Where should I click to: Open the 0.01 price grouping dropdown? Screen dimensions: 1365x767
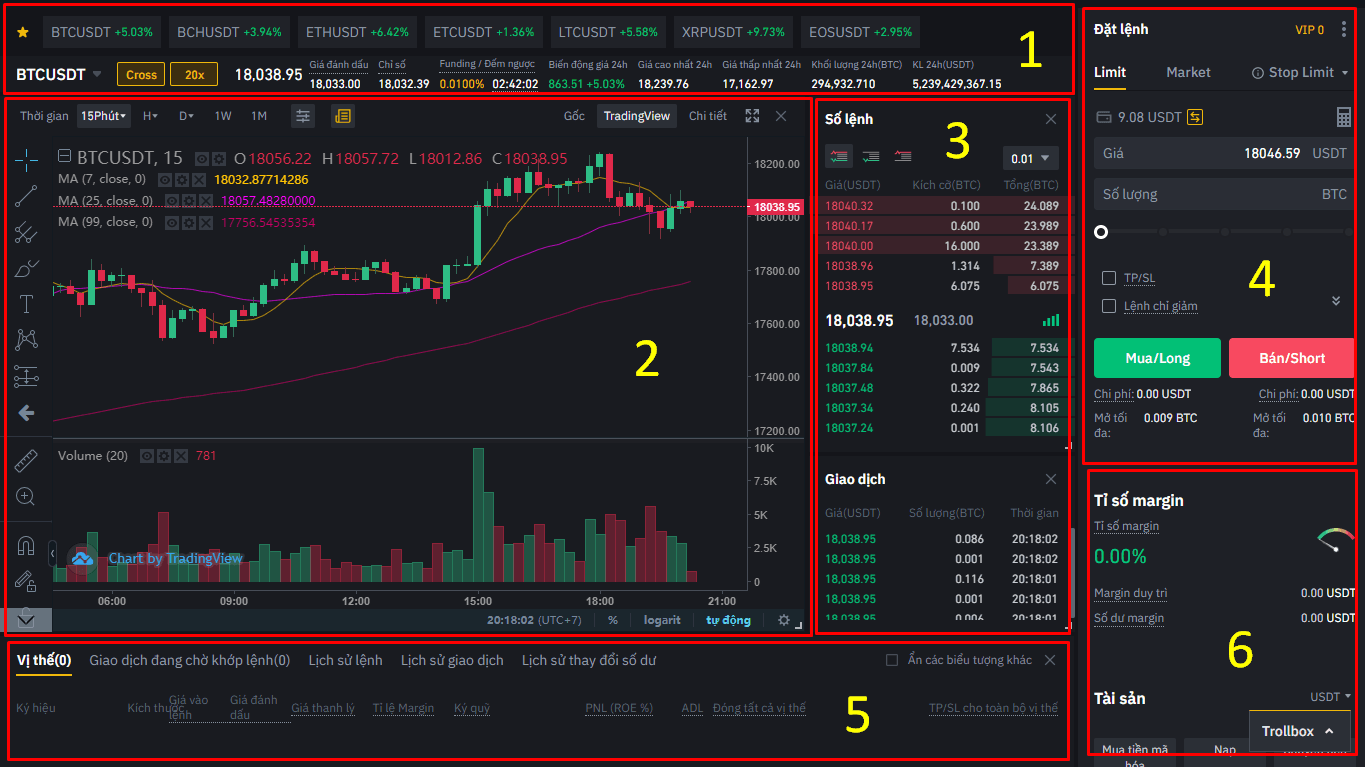[1030, 158]
